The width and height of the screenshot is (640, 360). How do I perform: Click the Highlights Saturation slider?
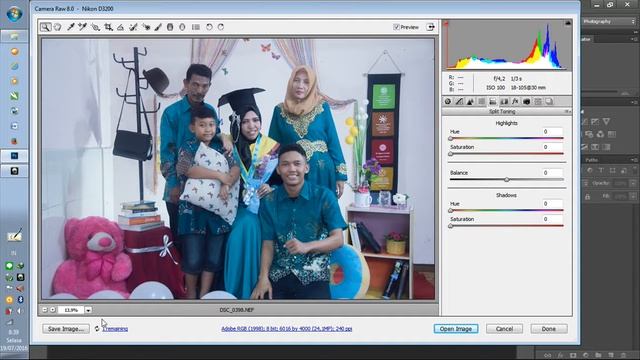[507, 154]
